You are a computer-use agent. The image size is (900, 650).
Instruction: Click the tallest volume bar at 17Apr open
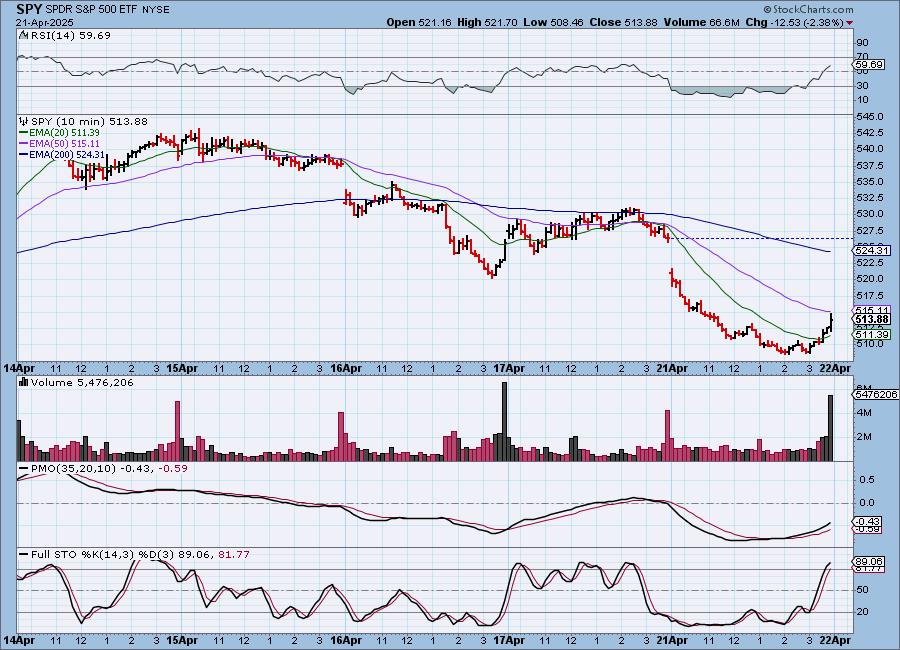coord(505,421)
